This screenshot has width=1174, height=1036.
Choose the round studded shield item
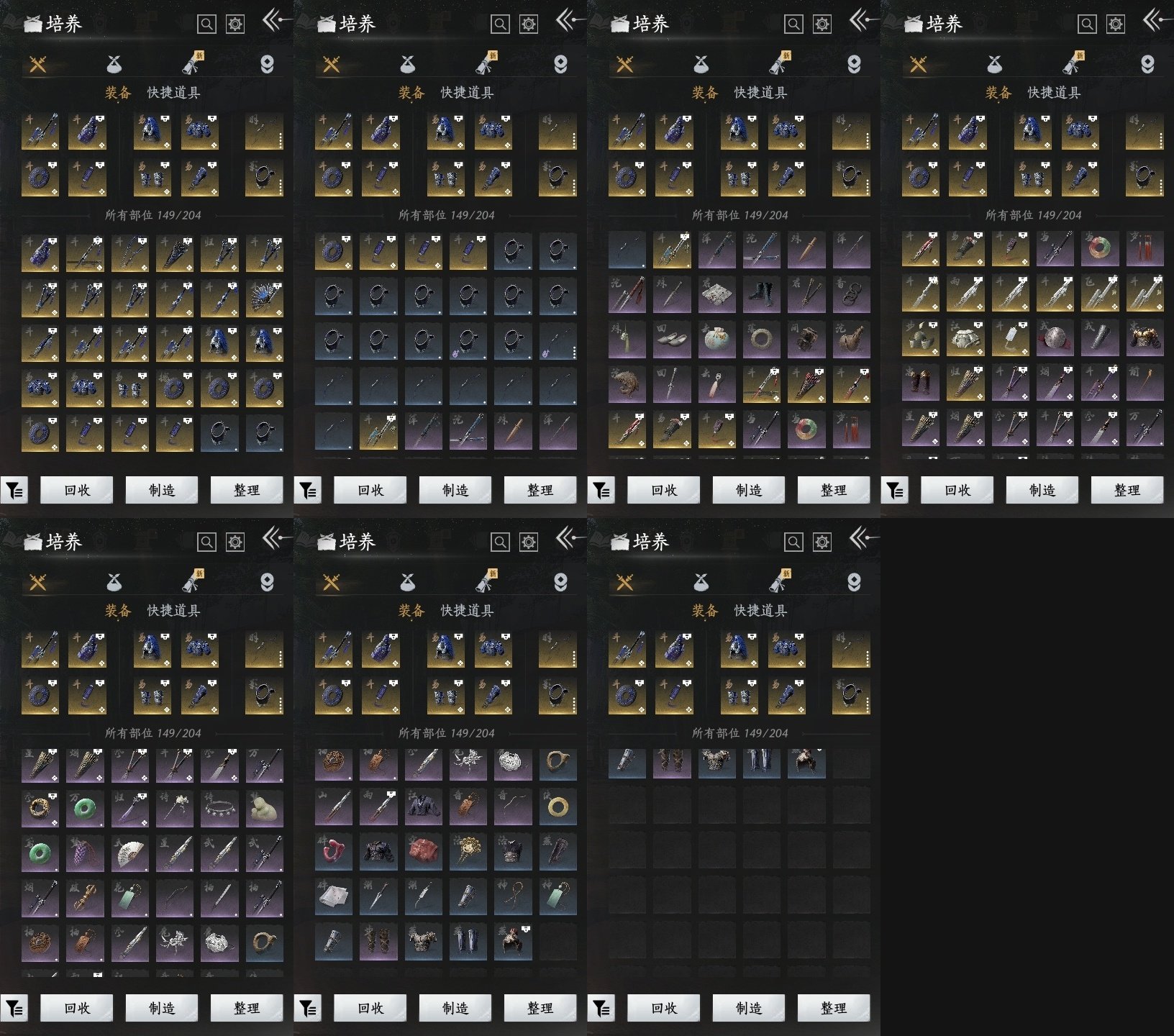tap(1055, 339)
